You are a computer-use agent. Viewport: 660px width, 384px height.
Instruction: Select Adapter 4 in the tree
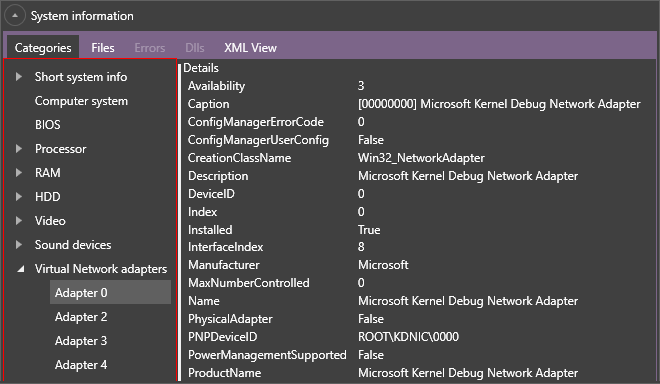81,364
